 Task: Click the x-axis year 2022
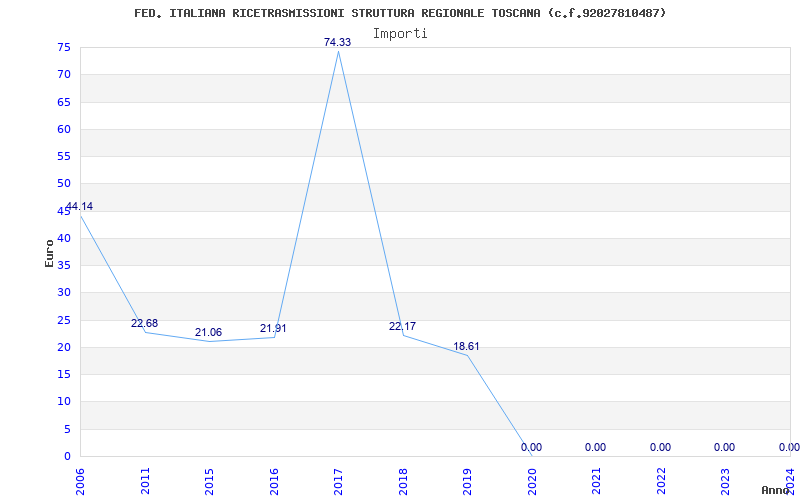pyautogui.click(x=661, y=481)
